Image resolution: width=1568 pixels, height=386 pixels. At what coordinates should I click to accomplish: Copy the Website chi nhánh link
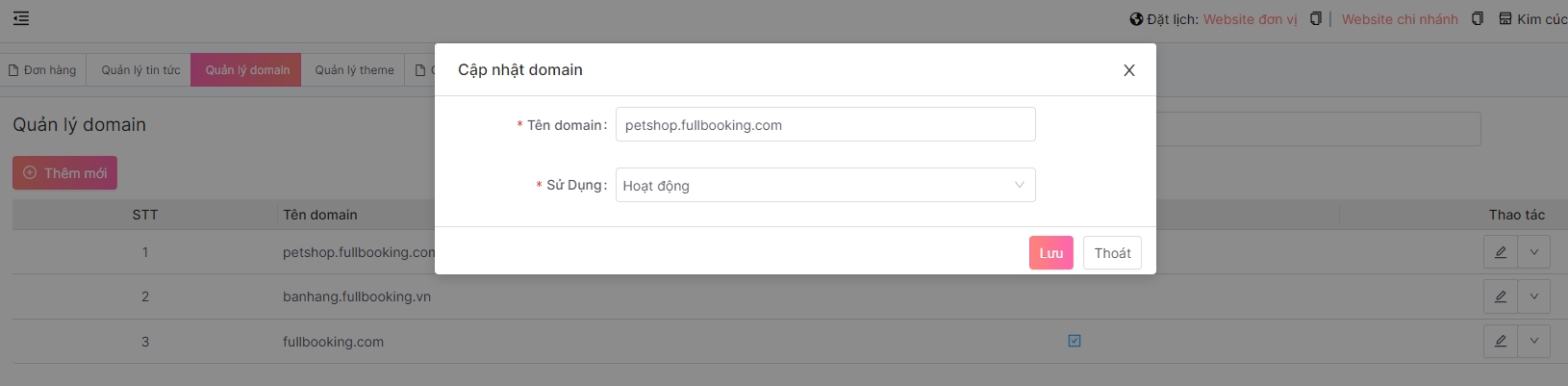point(1477,19)
